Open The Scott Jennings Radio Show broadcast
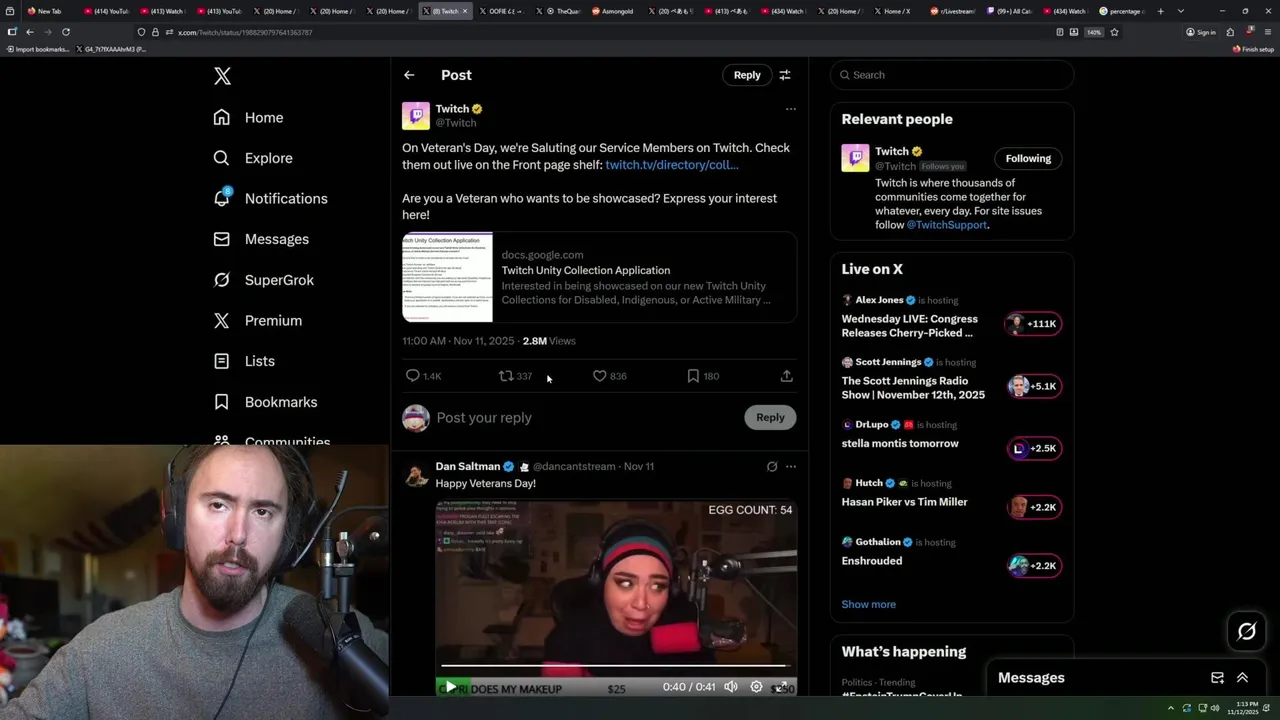Image resolution: width=1280 pixels, height=720 pixels. point(952,380)
